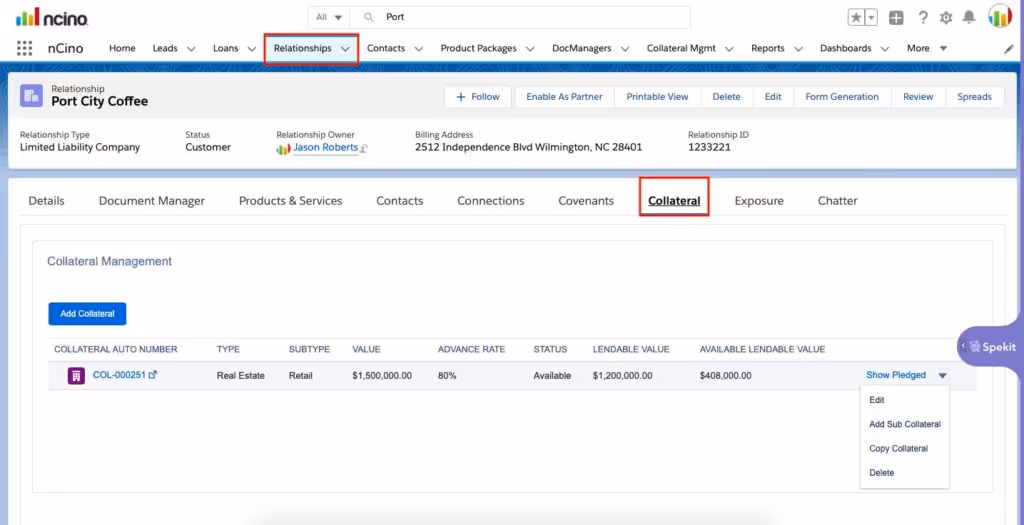
Task: Click the real estate collateral icon
Action: (76, 375)
